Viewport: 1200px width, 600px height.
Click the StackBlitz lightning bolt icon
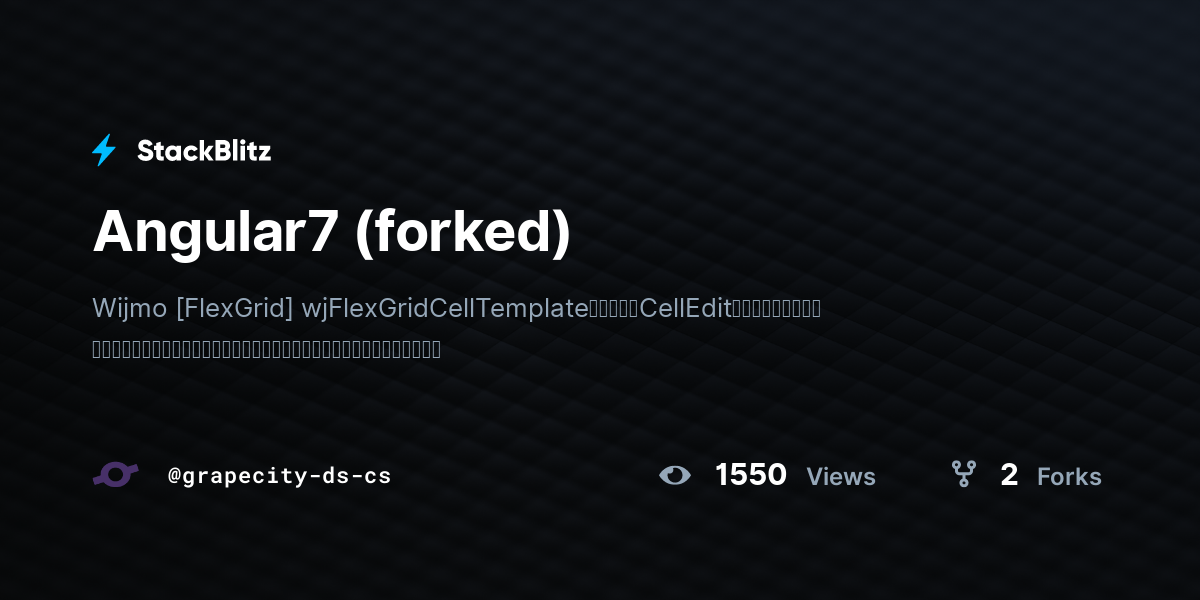[104, 151]
